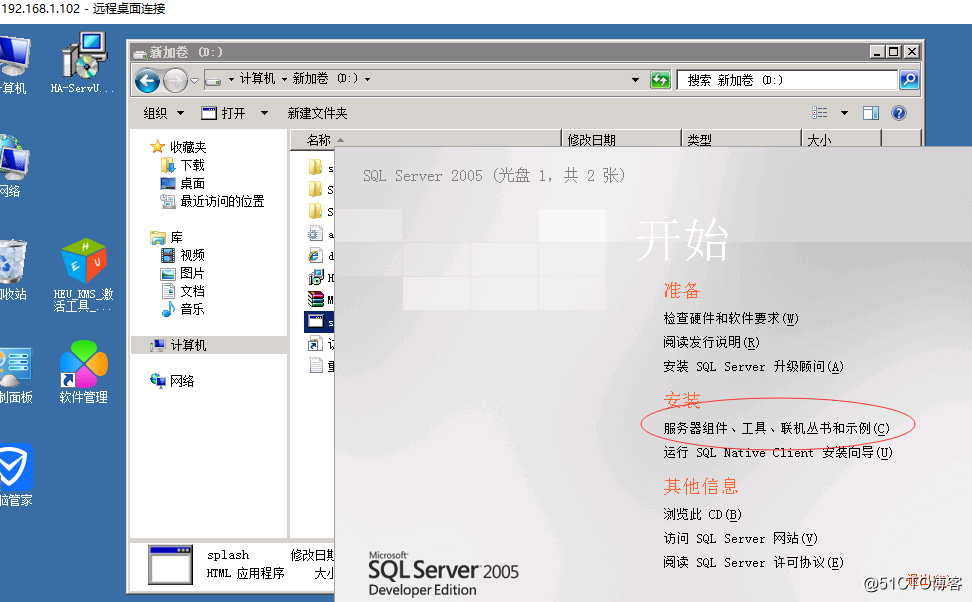Select 收藏夹 in navigation pane
The width and height of the screenshot is (972, 602).
179,147
